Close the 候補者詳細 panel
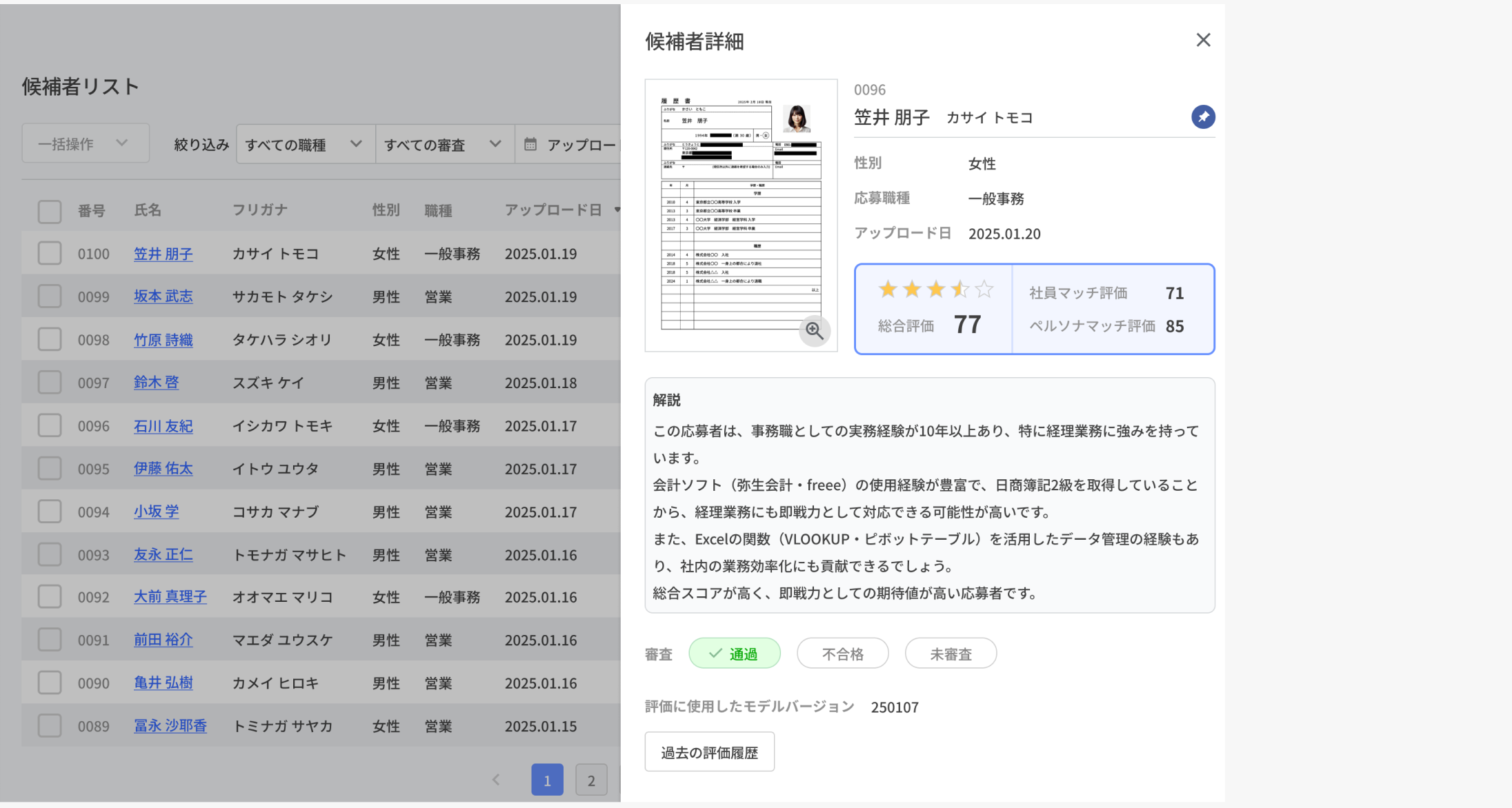 coord(1203,40)
